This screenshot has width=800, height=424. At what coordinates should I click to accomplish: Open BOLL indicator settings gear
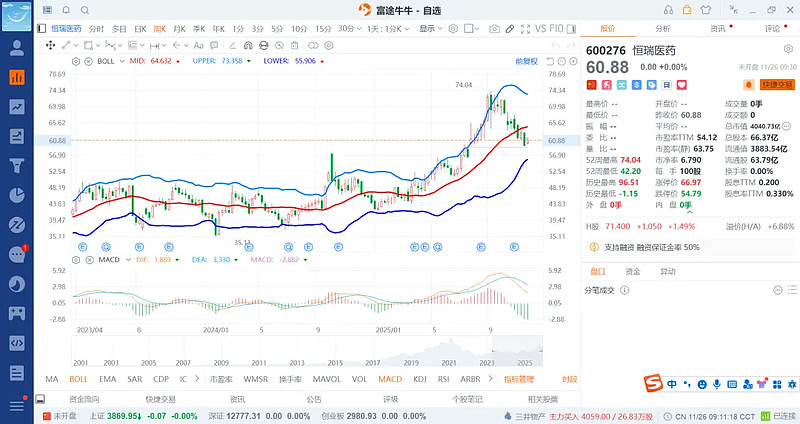point(76,61)
